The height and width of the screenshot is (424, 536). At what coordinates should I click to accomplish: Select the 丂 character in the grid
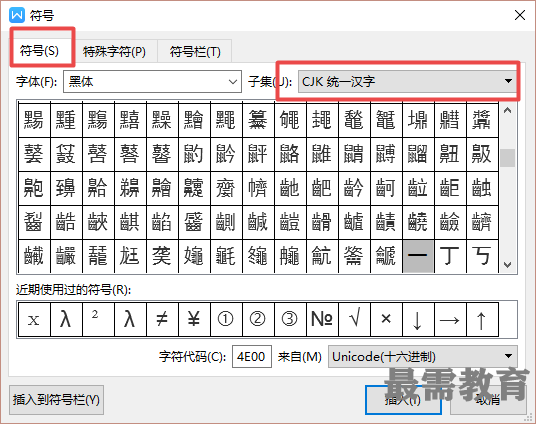(x=482, y=256)
